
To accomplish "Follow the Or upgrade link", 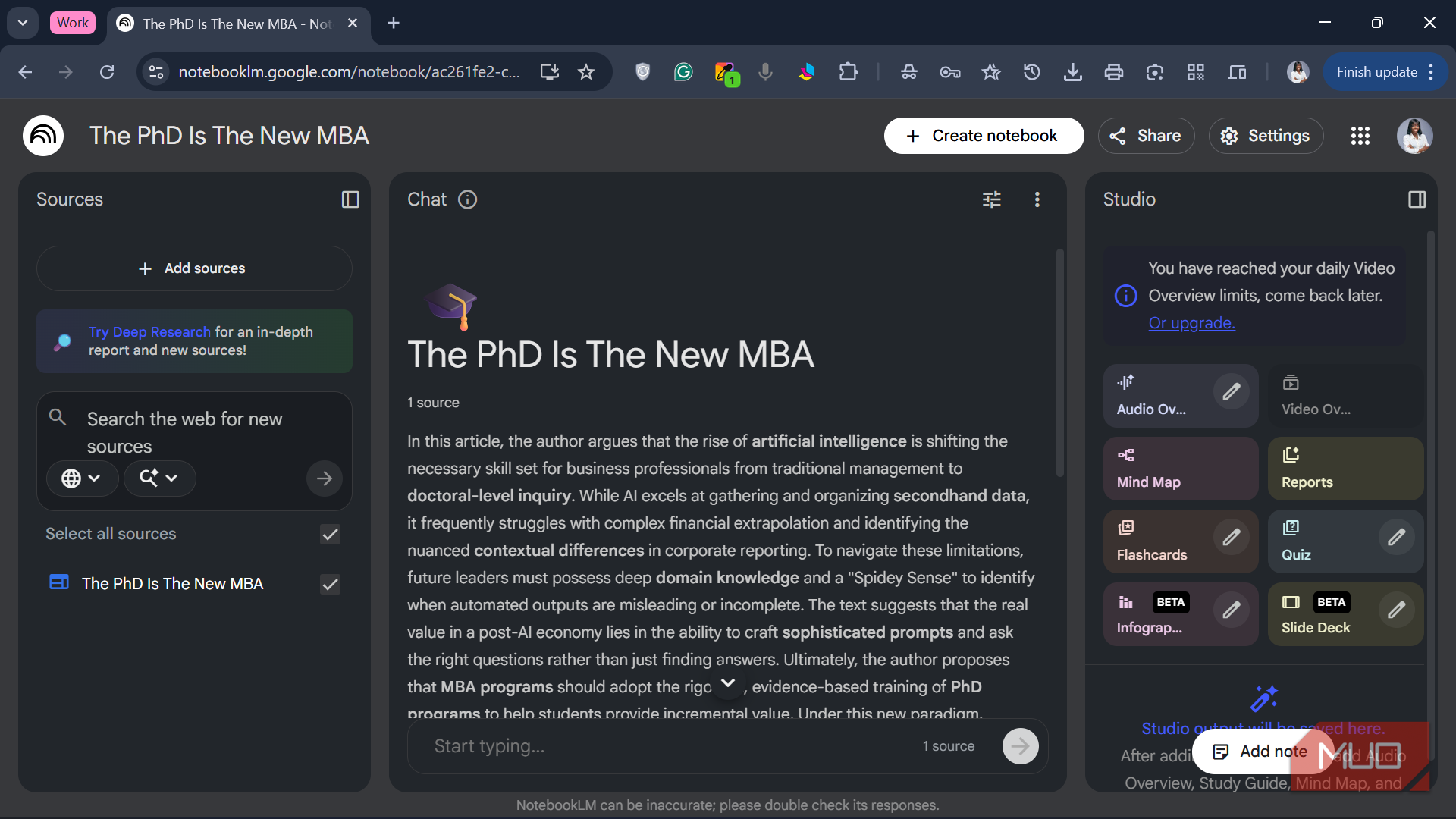I will [x=1191, y=323].
